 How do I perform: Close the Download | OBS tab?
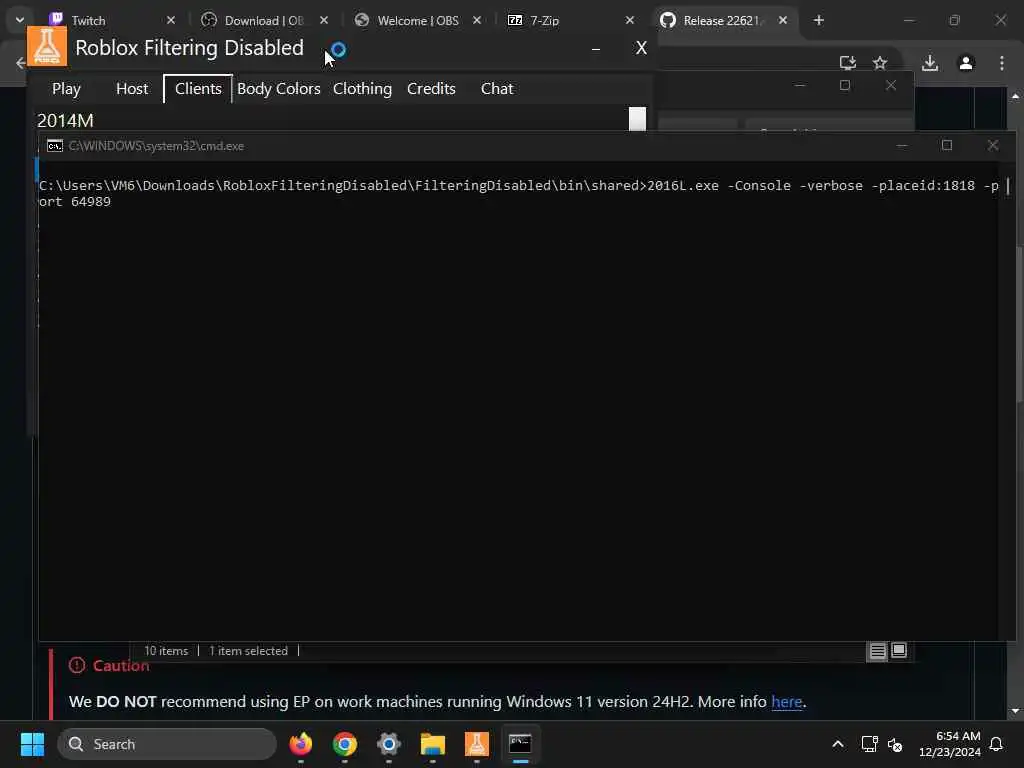[324, 20]
